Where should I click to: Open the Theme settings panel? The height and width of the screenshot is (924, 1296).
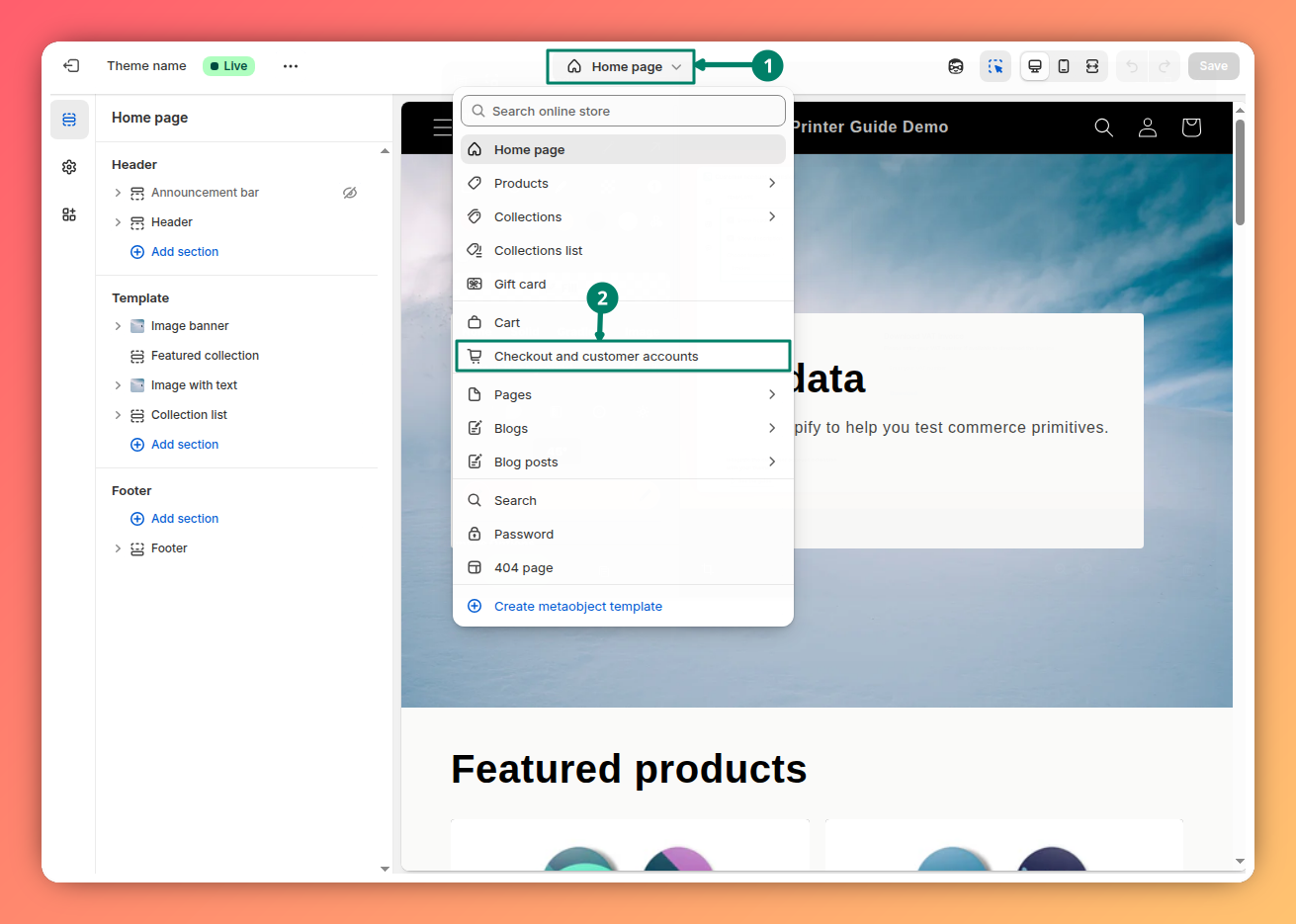click(69, 166)
